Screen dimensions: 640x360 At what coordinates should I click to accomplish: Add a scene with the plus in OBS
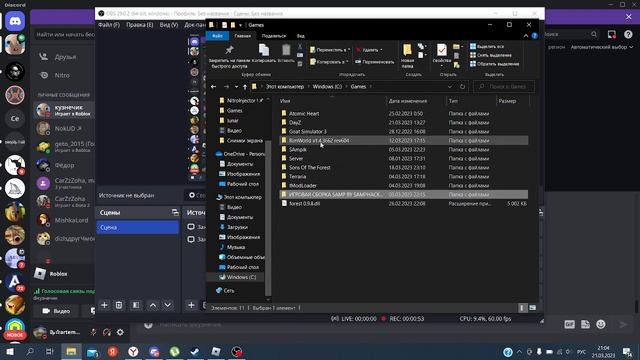click(104, 305)
